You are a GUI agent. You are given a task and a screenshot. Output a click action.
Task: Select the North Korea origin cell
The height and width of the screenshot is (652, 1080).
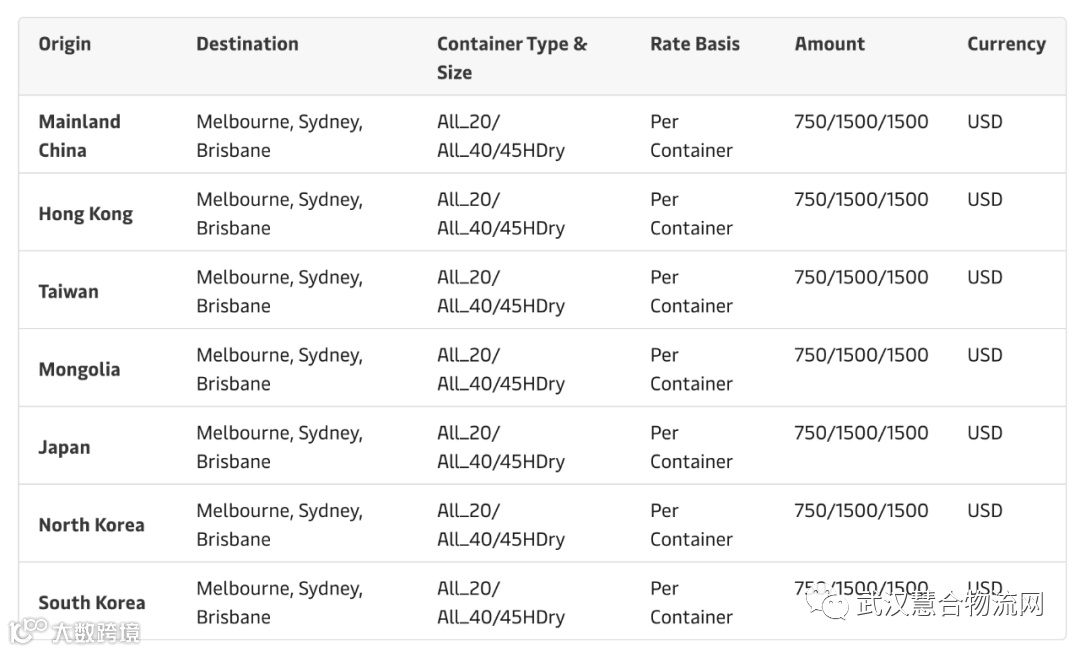click(x=91, y=525)
